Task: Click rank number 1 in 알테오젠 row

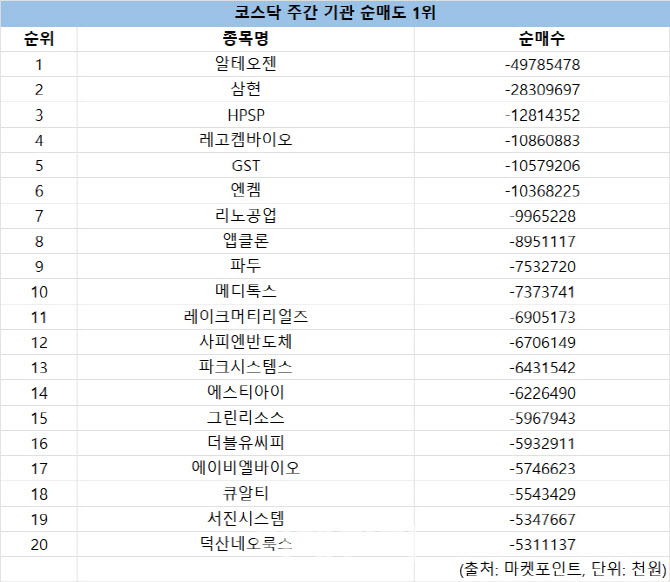Action: [x=39, y=65]
